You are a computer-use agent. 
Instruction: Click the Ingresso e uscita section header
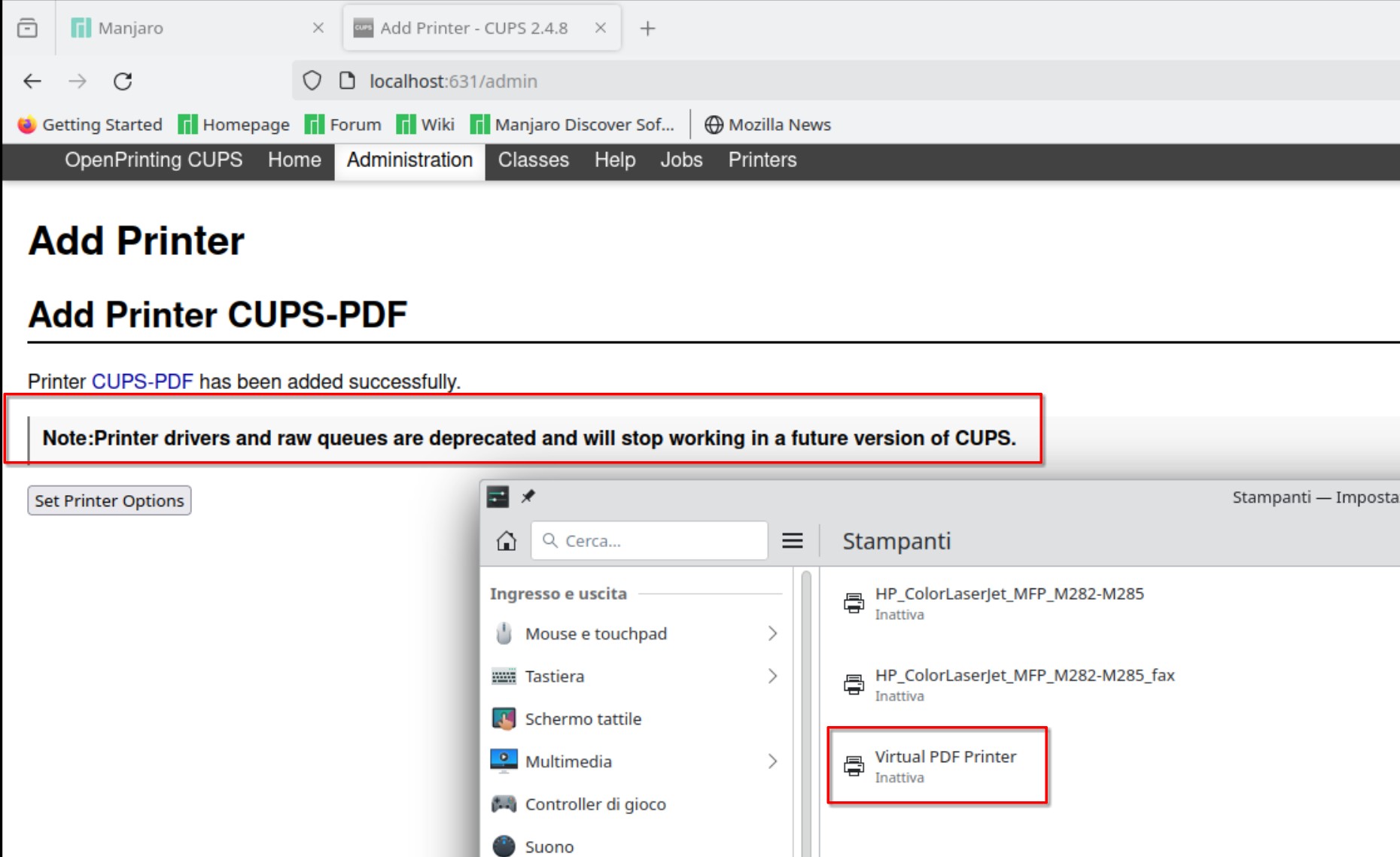point(558,594)
